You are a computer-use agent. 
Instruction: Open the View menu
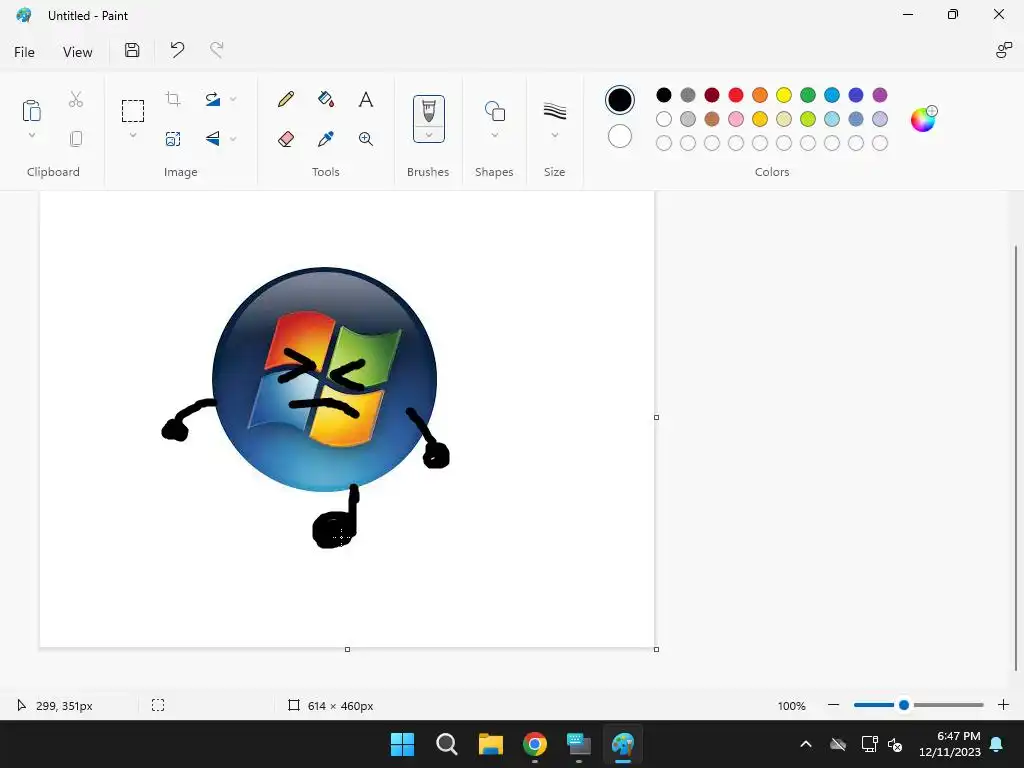[78, 52]
